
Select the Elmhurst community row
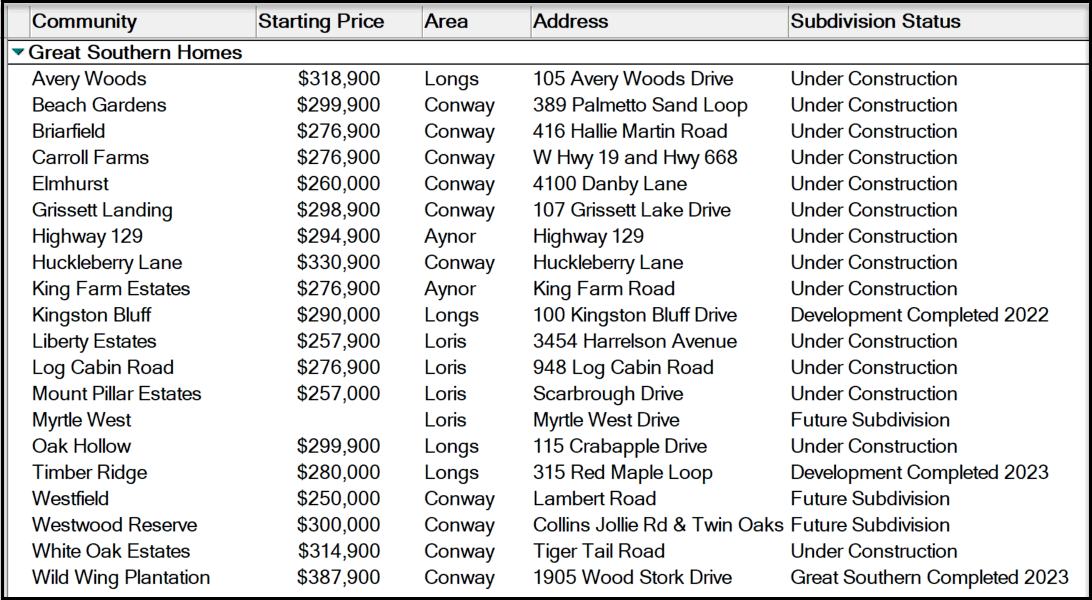tap(70, 184)
